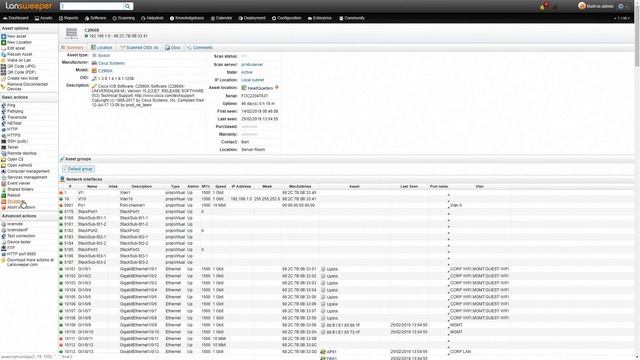Click the Shared folders link
The width and height of the screenshot is (640, 360).
coord(20,189)
